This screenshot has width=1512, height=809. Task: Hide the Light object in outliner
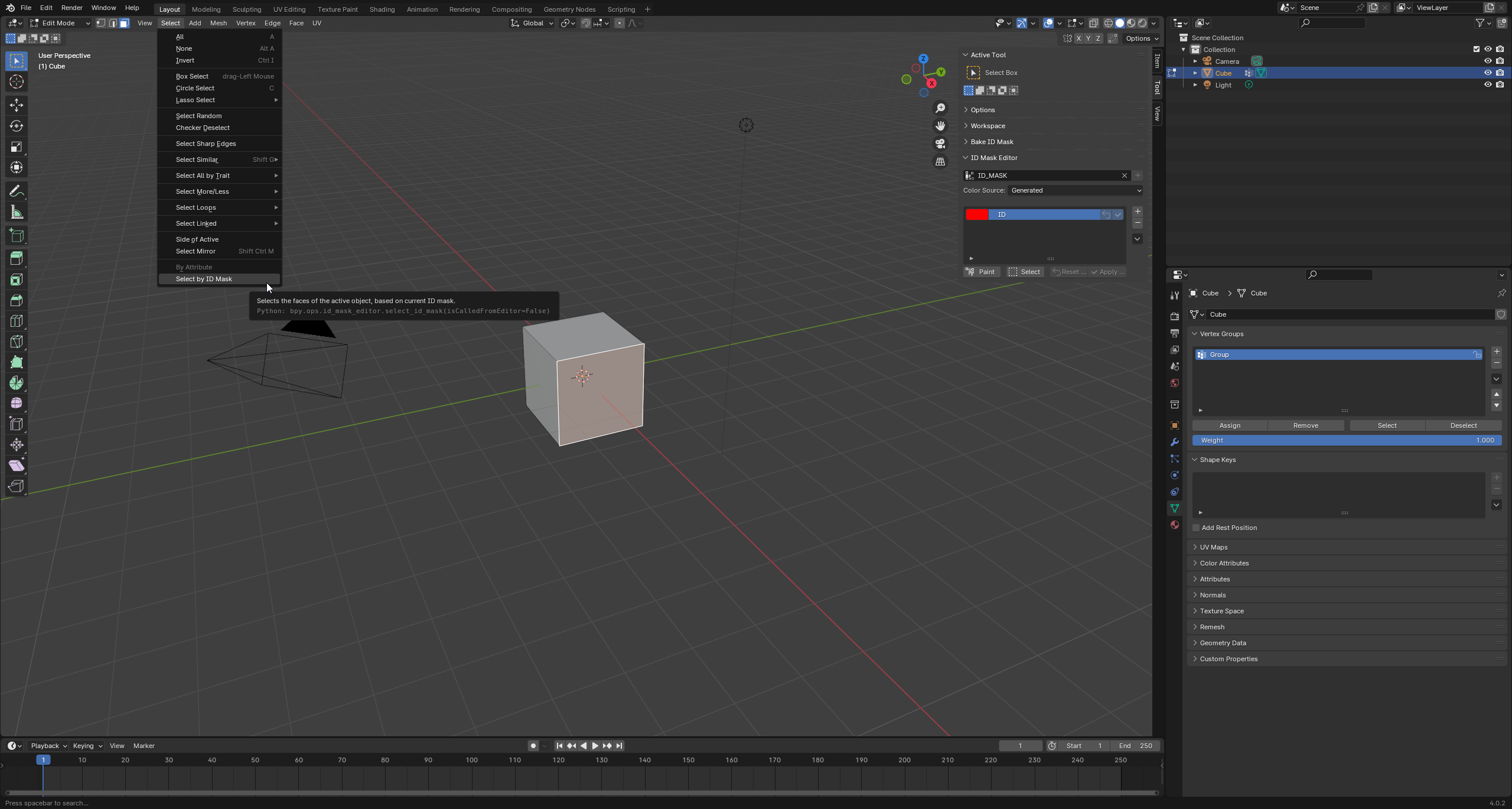[1488, 85]
